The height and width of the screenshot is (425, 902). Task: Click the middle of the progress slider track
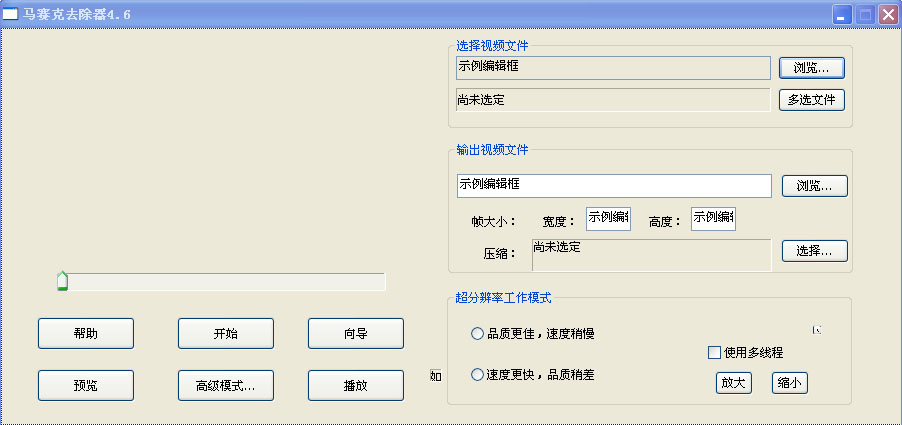click(x=221, y=282)
